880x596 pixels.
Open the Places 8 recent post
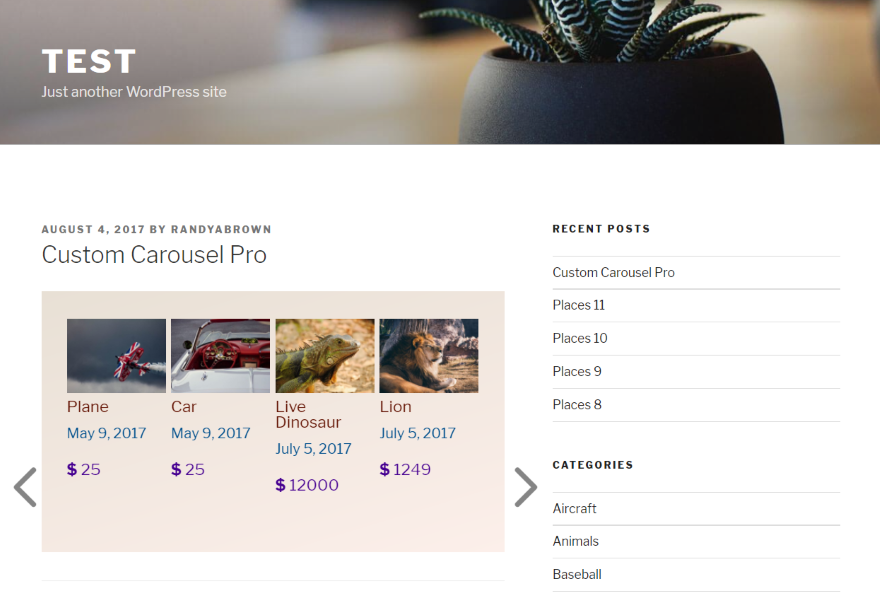[577, 404]
